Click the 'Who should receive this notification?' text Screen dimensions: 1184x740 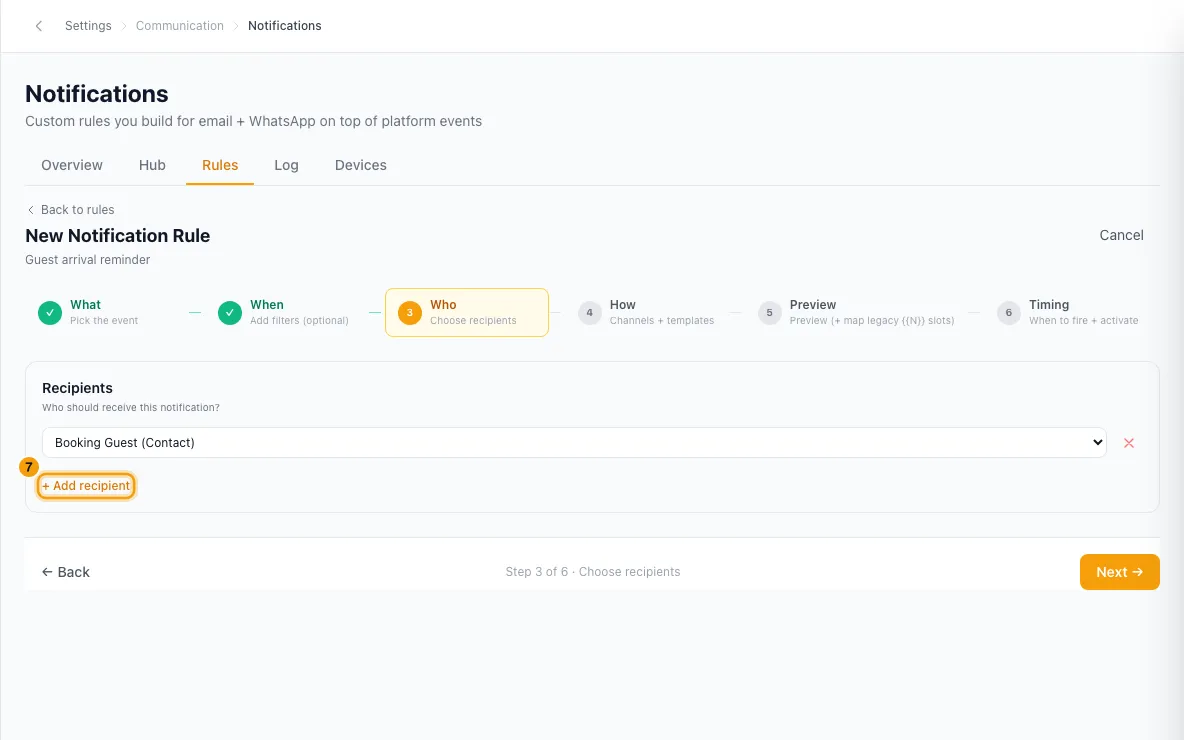click(x=131, y=408)
